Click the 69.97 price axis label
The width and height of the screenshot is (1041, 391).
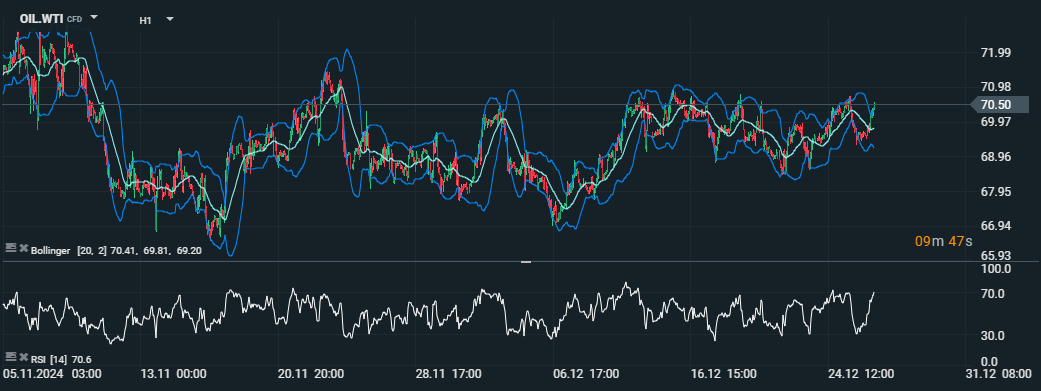click(995, 121)
